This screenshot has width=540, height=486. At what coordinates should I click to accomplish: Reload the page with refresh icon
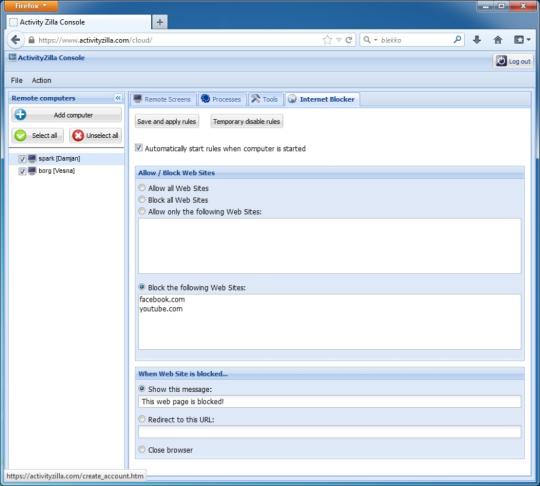click(349, 40)
